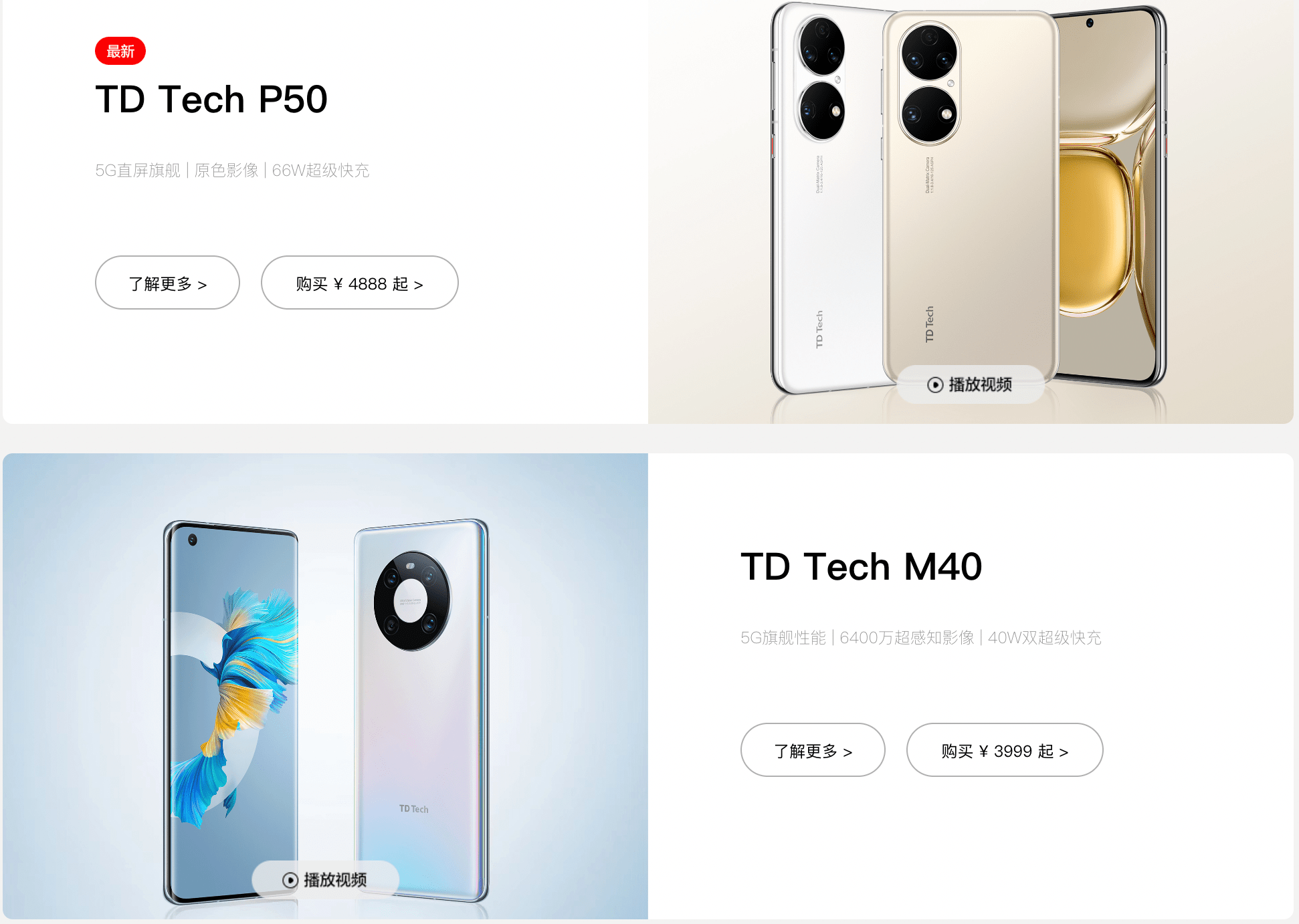
Task: Click the TD Tech M40 title
Action: point(862,567)
